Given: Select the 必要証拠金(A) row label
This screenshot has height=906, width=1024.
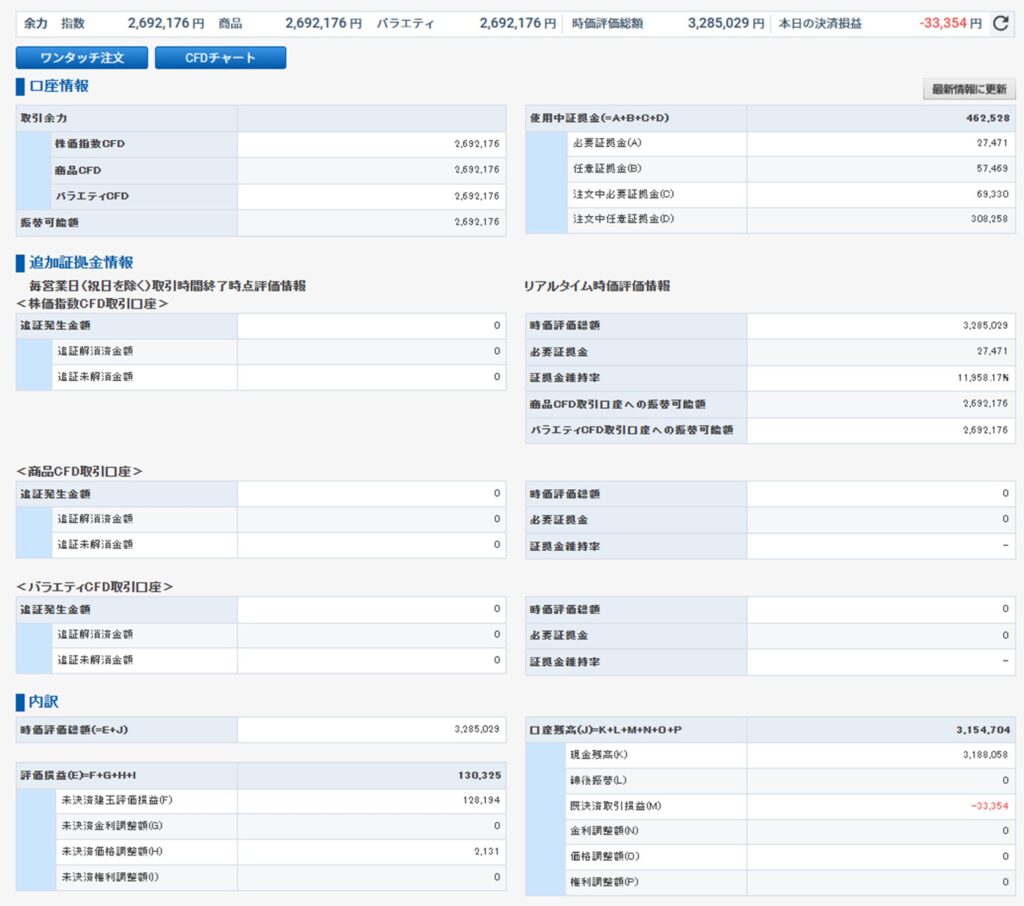Looking at the screenshot, I should coord(607,144).
